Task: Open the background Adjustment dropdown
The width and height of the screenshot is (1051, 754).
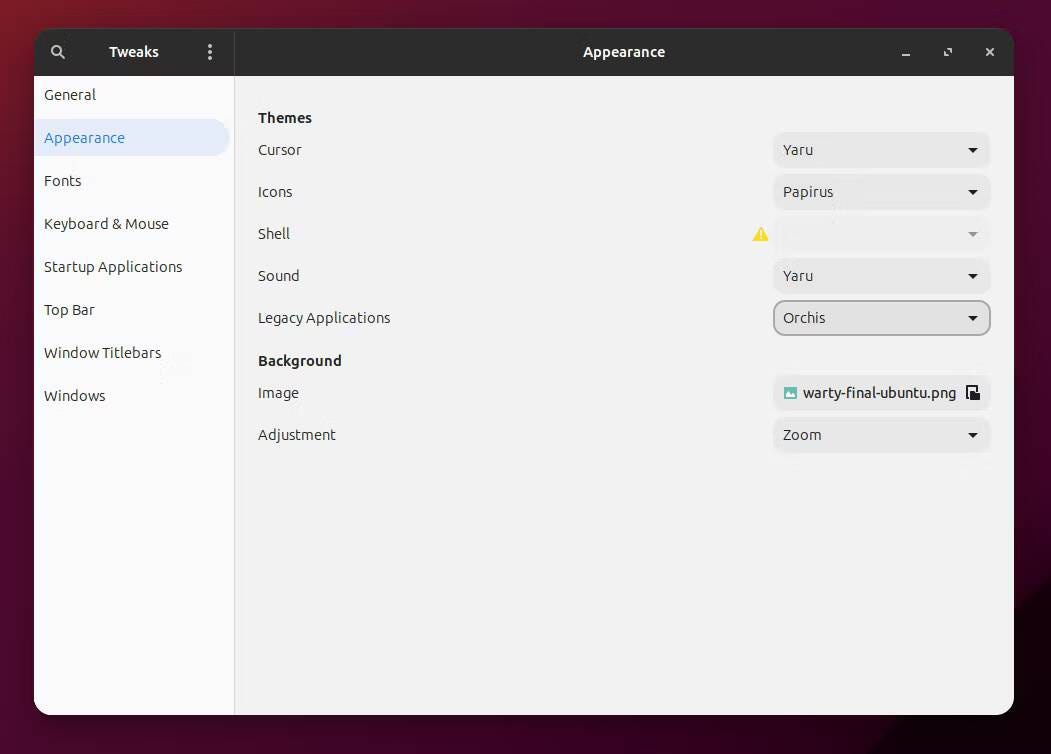Action: click(881, 435)
